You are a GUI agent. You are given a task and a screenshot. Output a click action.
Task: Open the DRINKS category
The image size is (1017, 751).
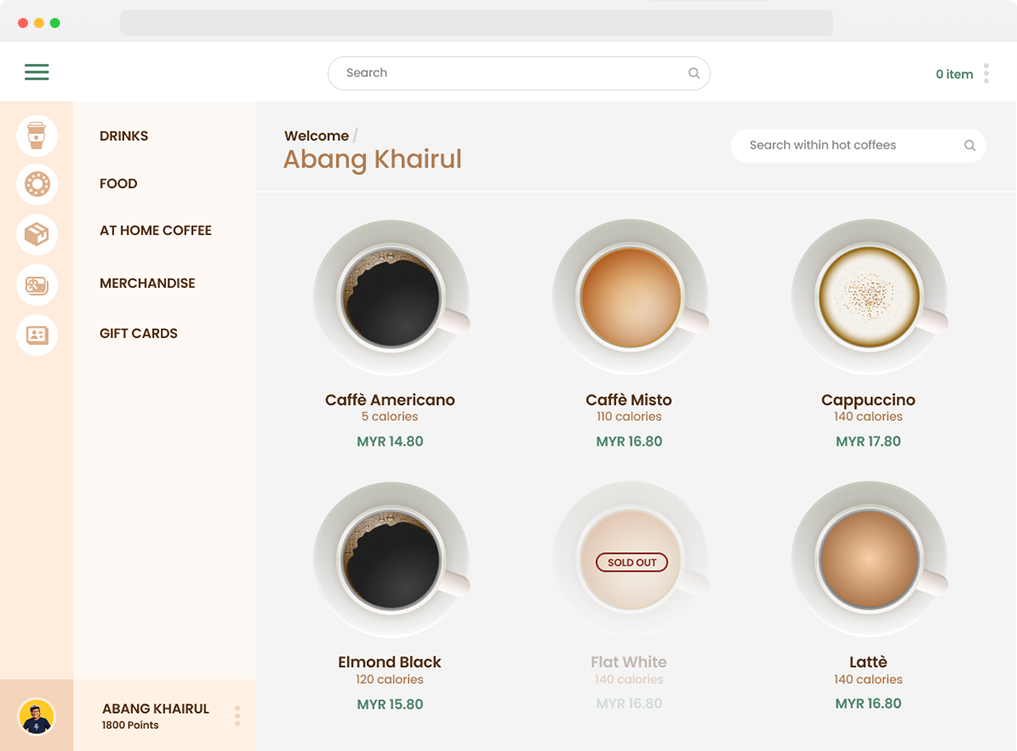pos(124,136)
